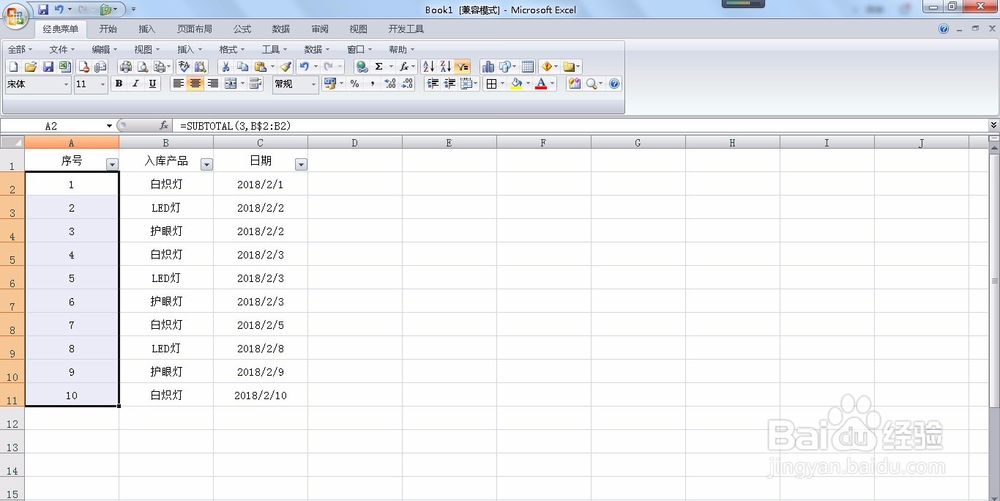Toggle align left
1000x501 pixels.
click(x=179, y=84)
